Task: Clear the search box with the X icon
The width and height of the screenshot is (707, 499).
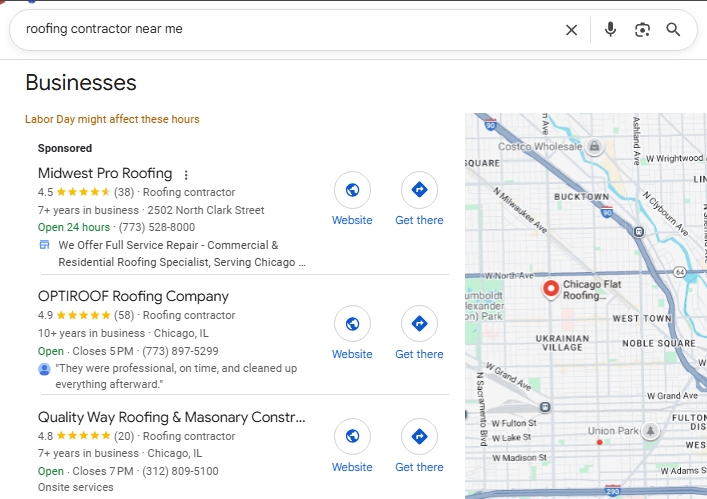Action: (571, 30)
